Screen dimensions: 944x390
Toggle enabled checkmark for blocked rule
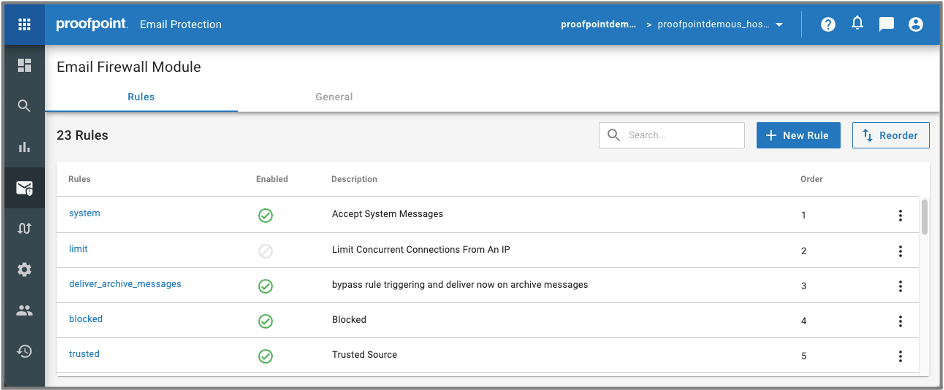coord(266,321)
